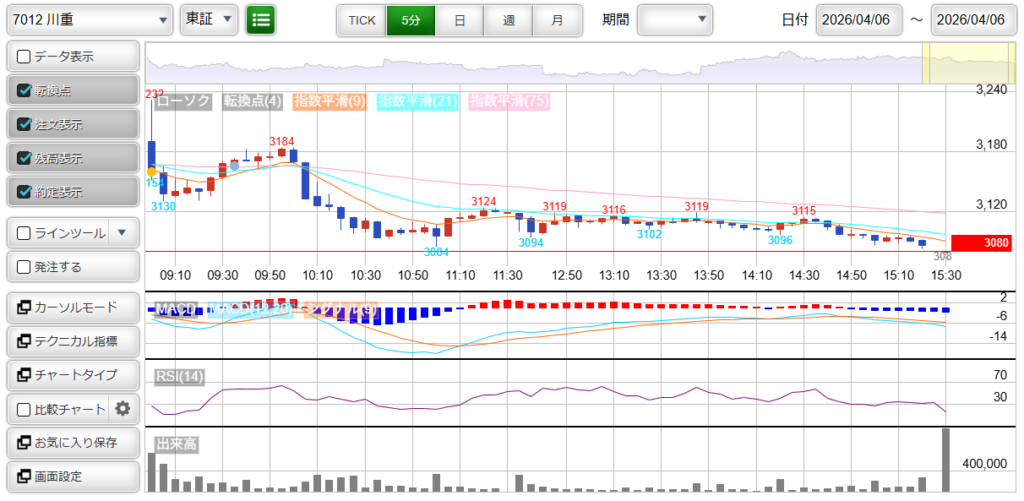Uncheck the 転換点 checkbox
Viewport: 1024px width, 501px height.
[x=25, y=90]
